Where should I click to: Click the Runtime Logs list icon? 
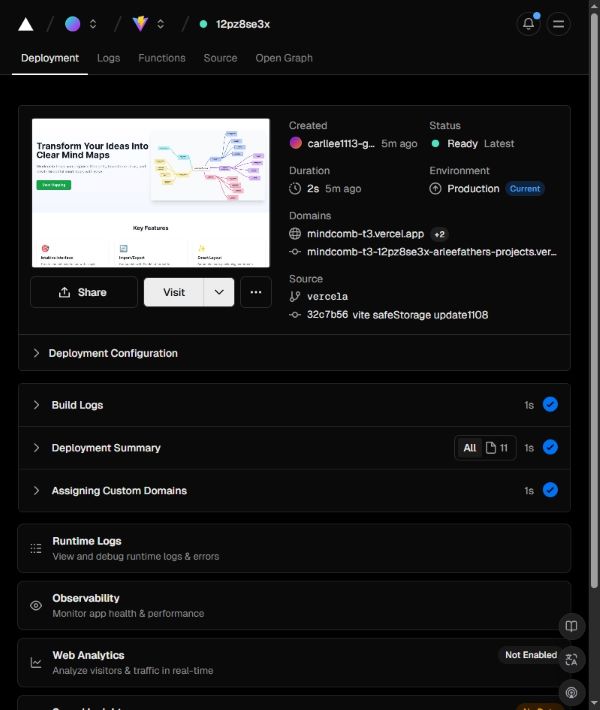click(36, 548)
